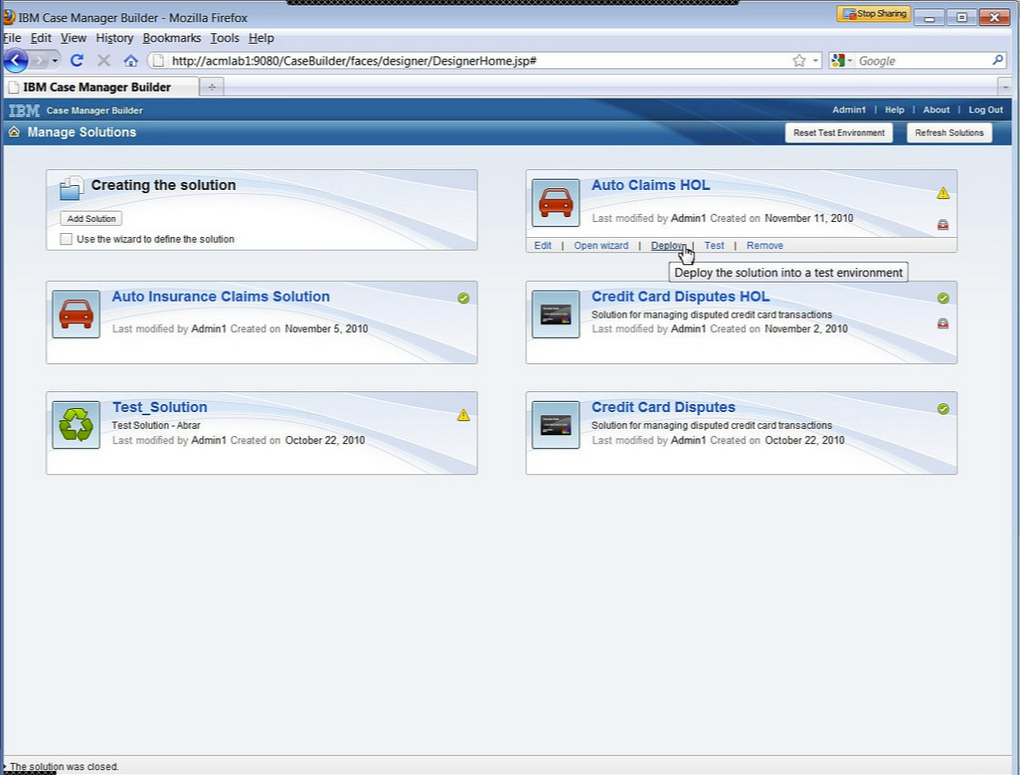Click the Google search magnifier icon
The height and width of the screenshot is (775, 1020).
pyautogui.click(x=997, y=60)
